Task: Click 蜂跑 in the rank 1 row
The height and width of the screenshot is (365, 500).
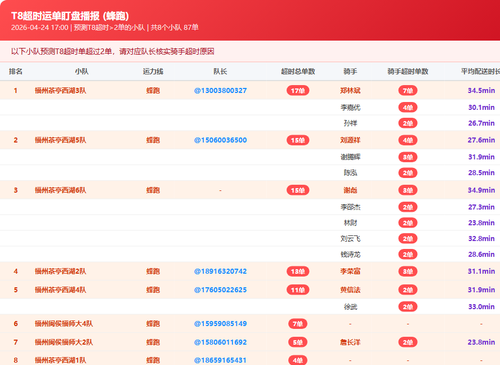Action: click(153, 91)
